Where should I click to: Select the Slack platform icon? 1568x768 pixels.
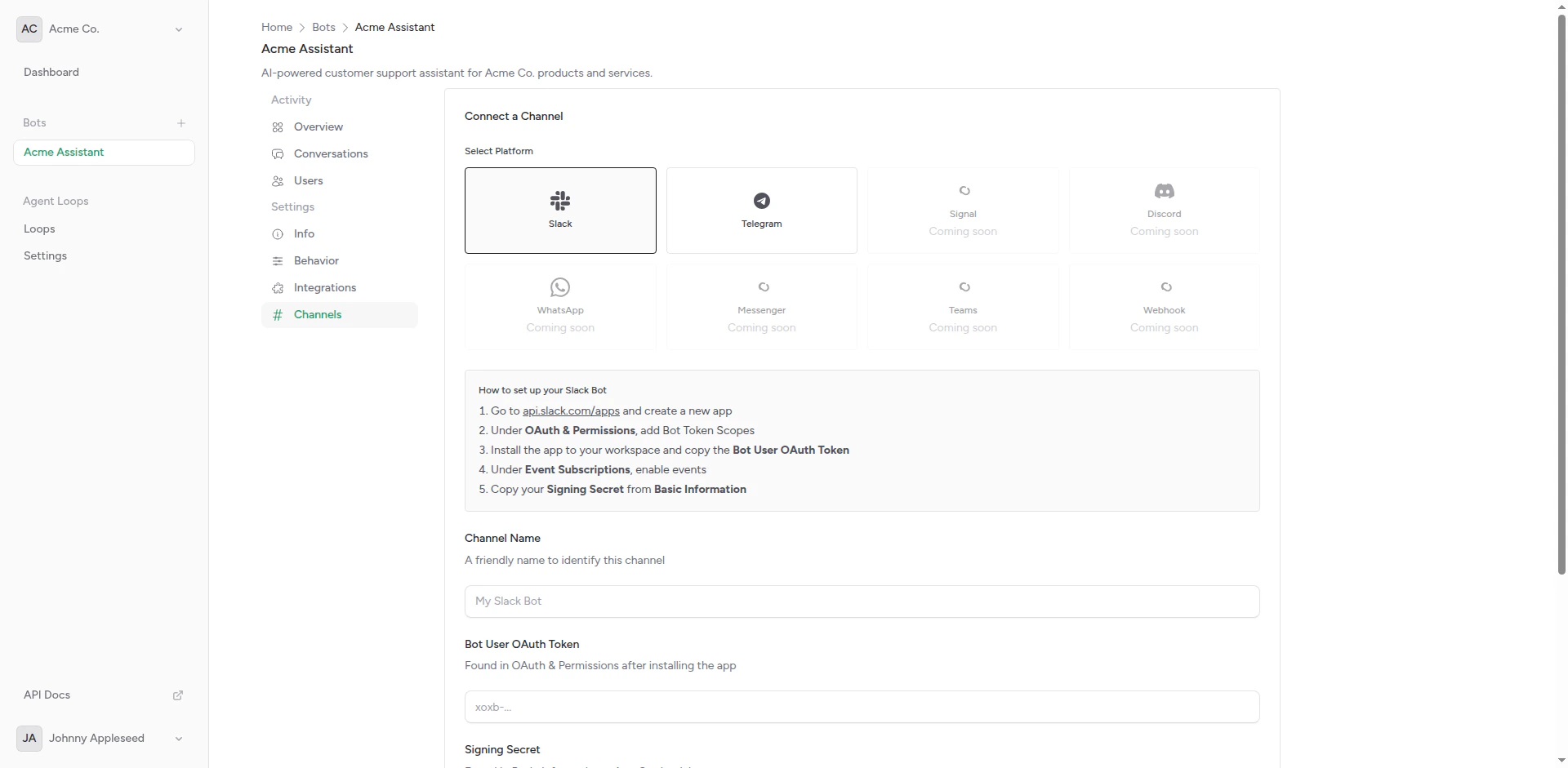[x=560, y=201]
